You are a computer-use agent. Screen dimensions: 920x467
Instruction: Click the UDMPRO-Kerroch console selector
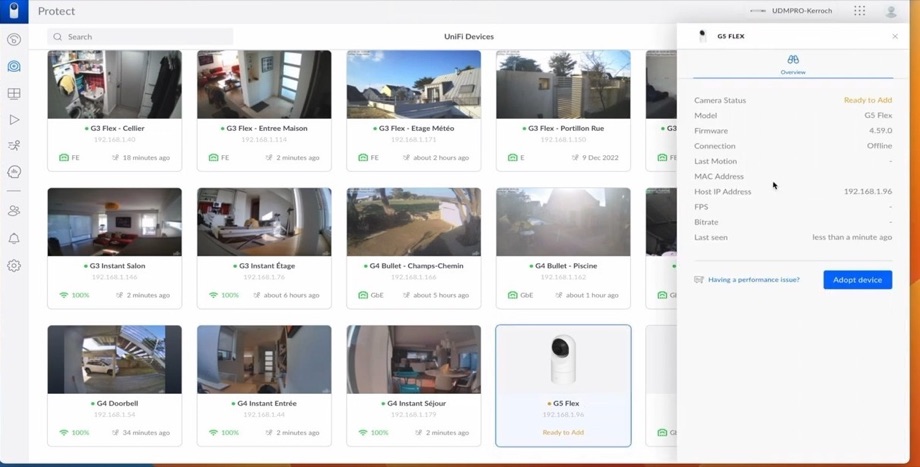coord(791,11)
